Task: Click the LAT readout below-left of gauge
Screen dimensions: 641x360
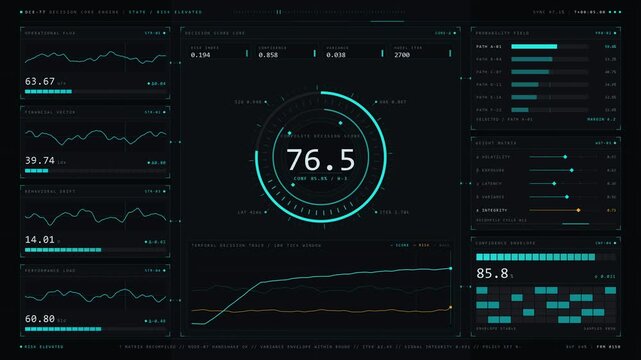Action: (252, 212)
